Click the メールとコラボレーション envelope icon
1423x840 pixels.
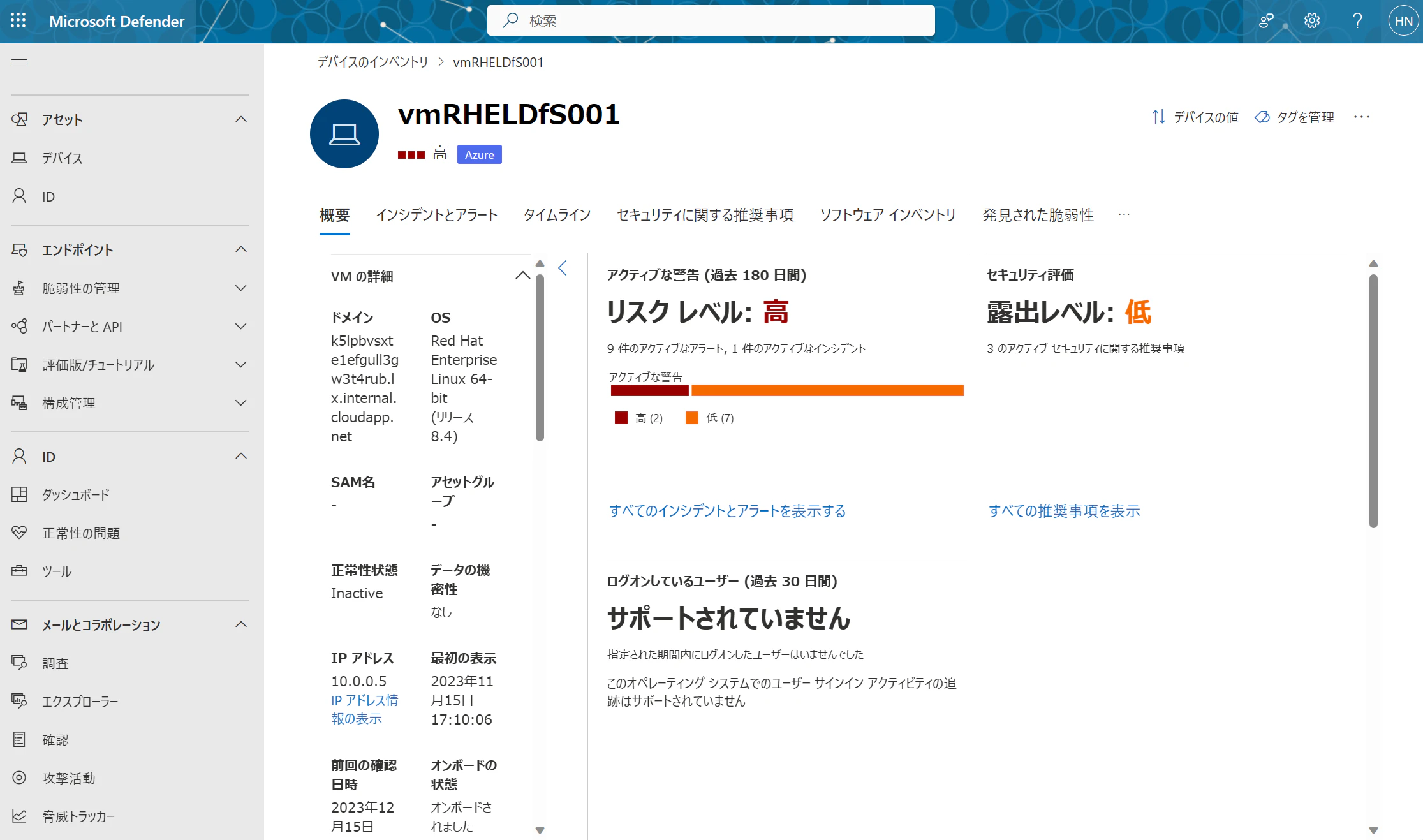pyautogui.click(x=19, y=624)
